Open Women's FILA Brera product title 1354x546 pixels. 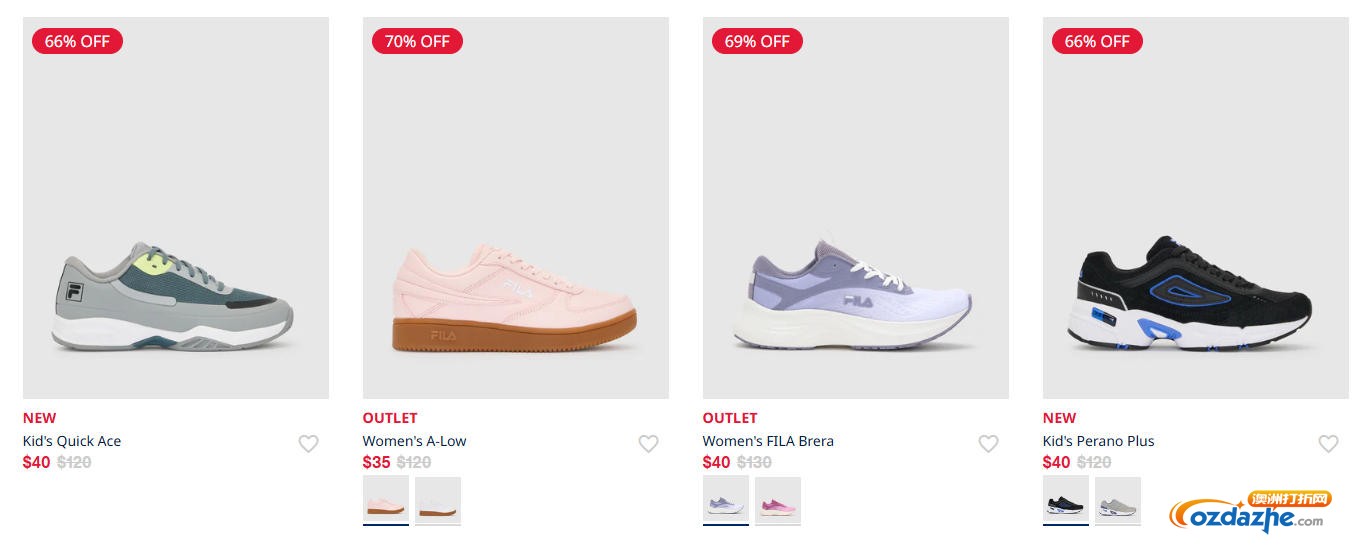(768, 441)
